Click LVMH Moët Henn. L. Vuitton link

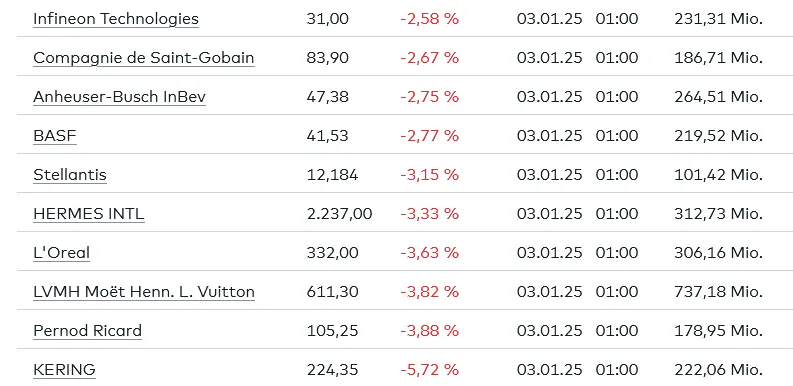click(144, 292)
